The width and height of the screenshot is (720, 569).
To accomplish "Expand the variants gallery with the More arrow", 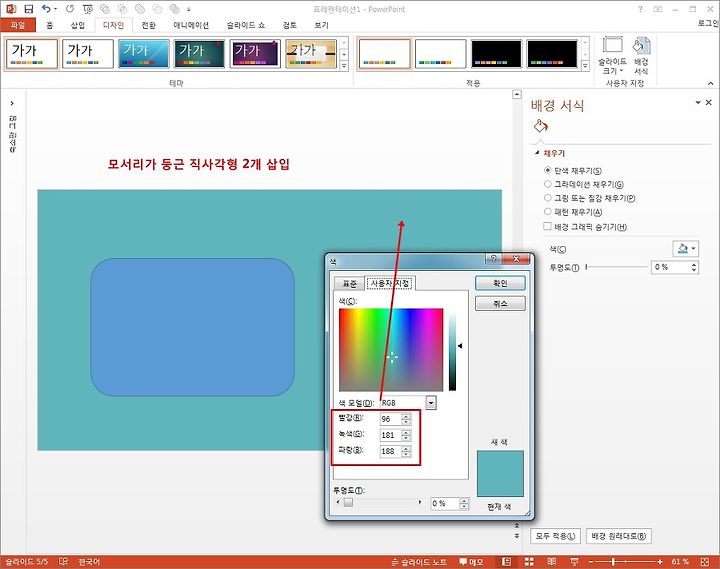I will tap(585, 66).
